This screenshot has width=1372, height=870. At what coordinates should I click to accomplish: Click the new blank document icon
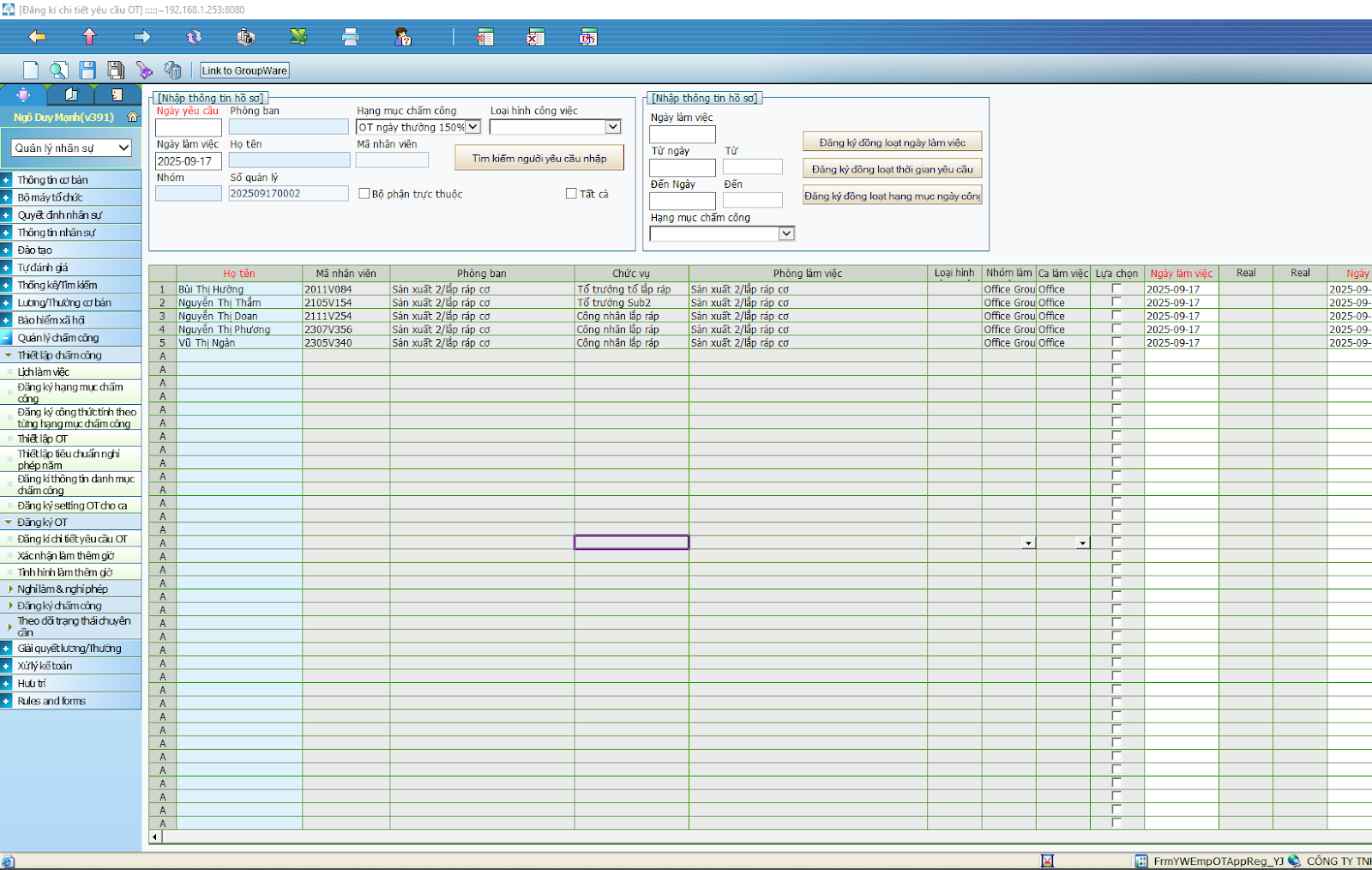31,70
